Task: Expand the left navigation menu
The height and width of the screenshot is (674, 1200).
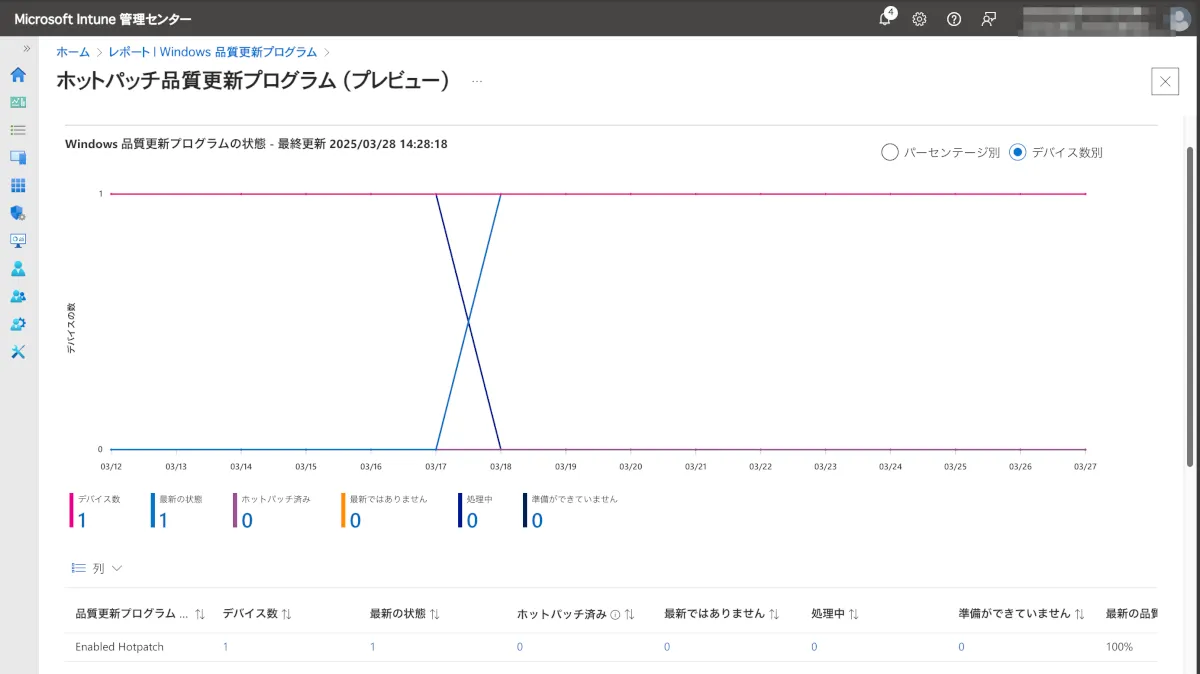Action: pyautogui.click(x=26, y=48)
